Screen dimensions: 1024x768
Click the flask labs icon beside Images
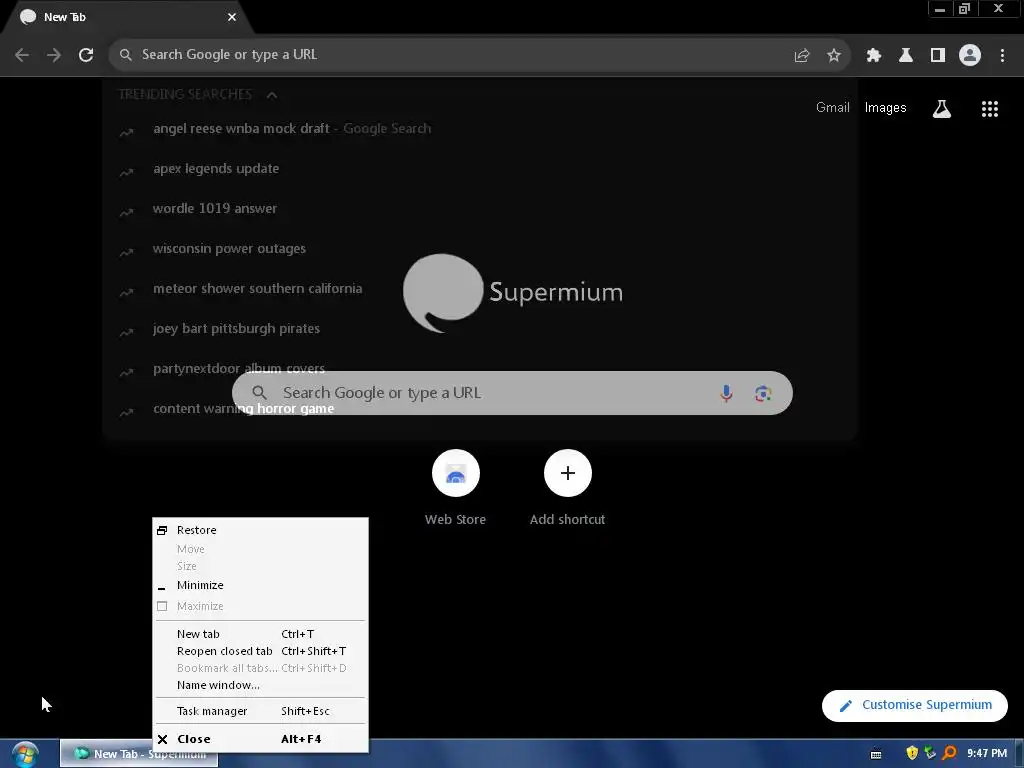coord(942,109)
